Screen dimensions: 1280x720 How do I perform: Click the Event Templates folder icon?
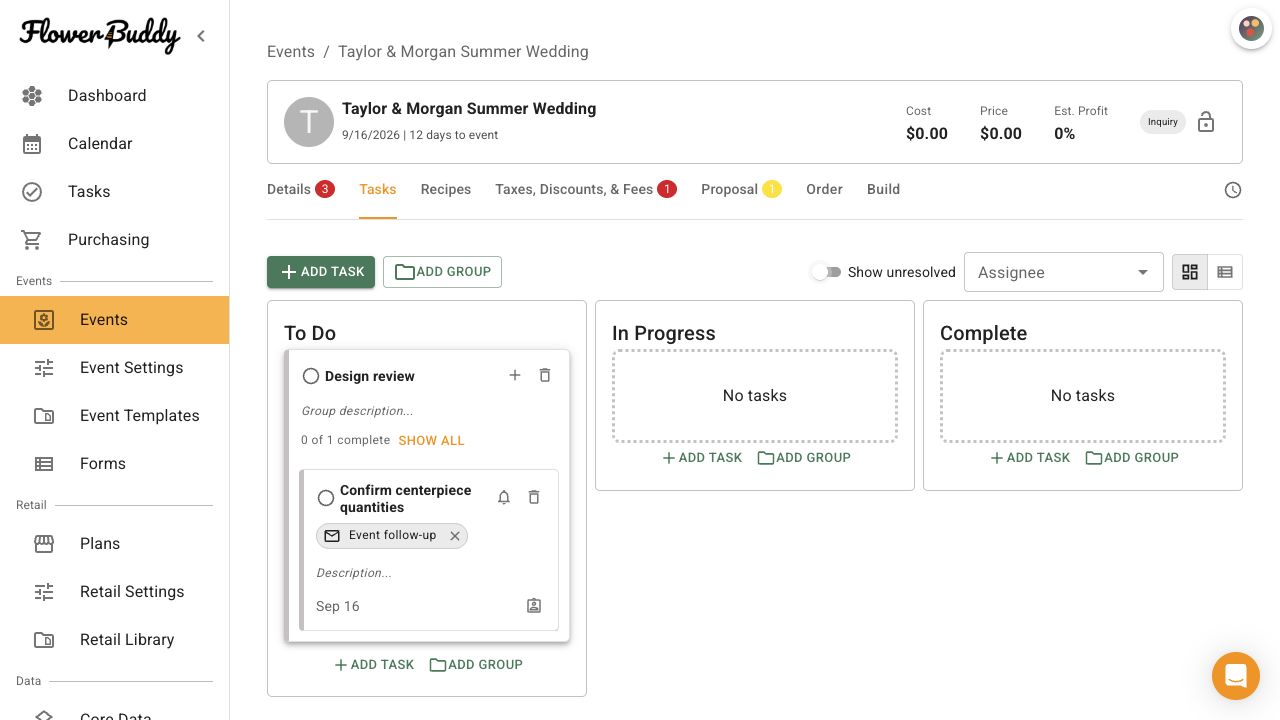click(44, 416)
